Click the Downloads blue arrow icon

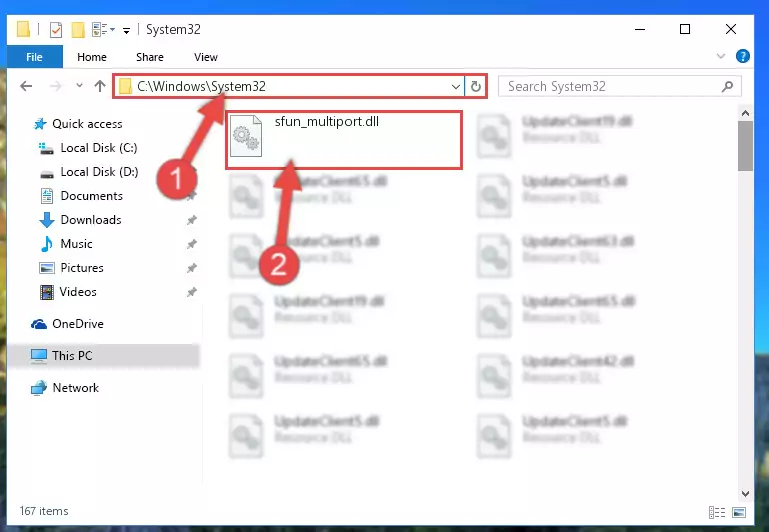[x=47, y=220]
